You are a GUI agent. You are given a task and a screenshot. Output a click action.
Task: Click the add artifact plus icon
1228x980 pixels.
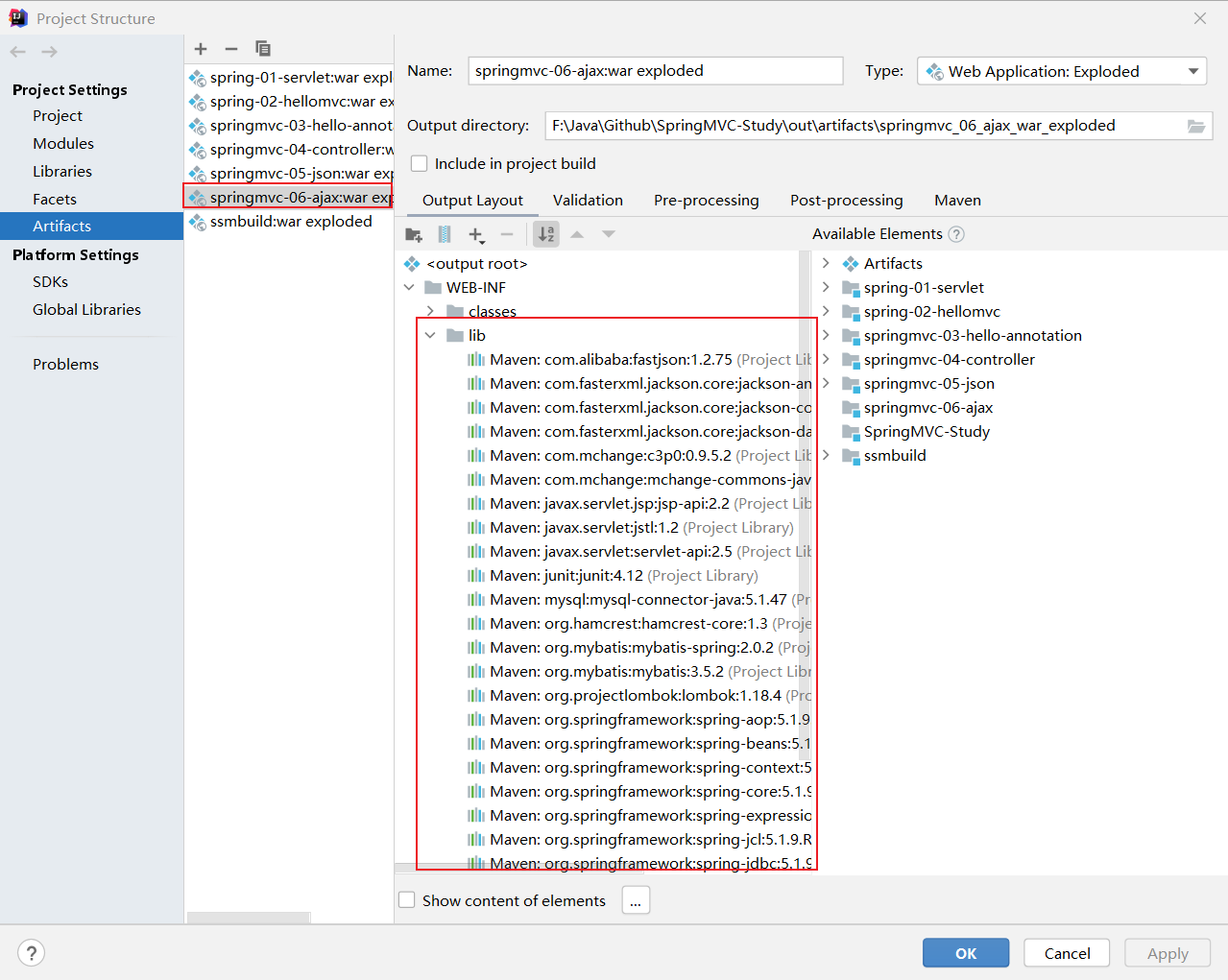click(x=201, y=49)
